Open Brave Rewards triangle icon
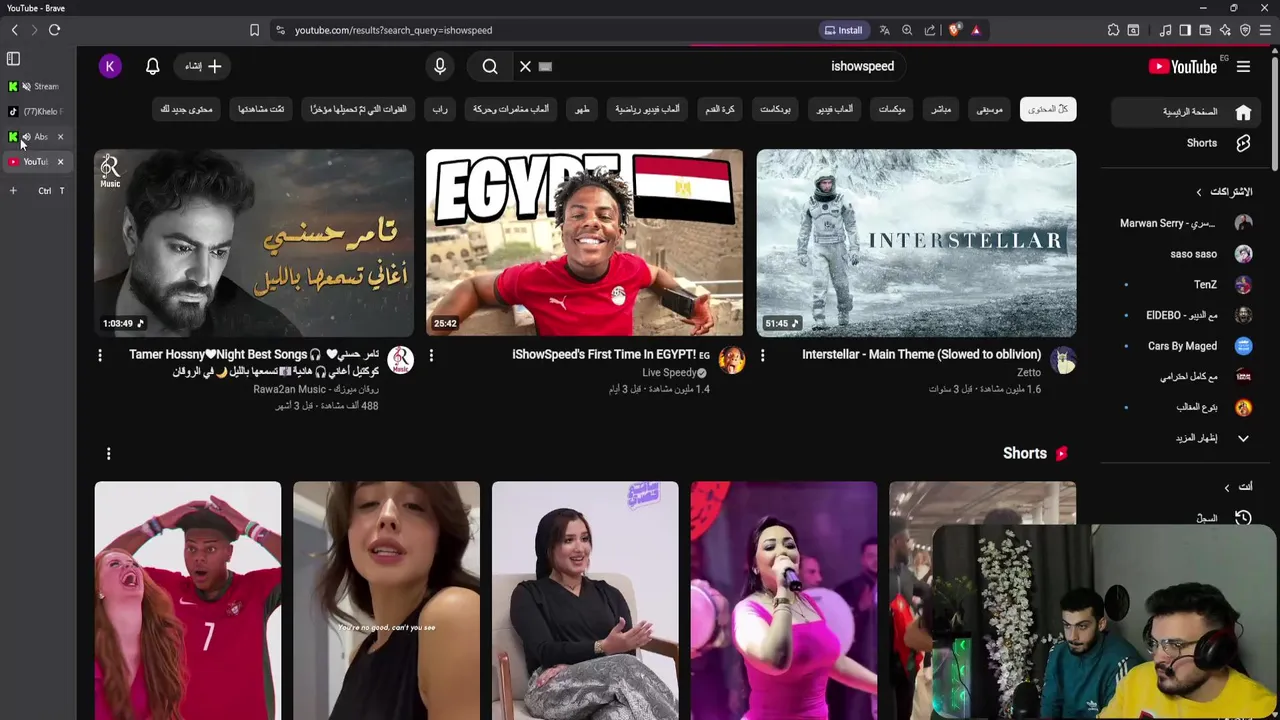This screenshot has width=1280, height=720. click(x=976, y=30)
